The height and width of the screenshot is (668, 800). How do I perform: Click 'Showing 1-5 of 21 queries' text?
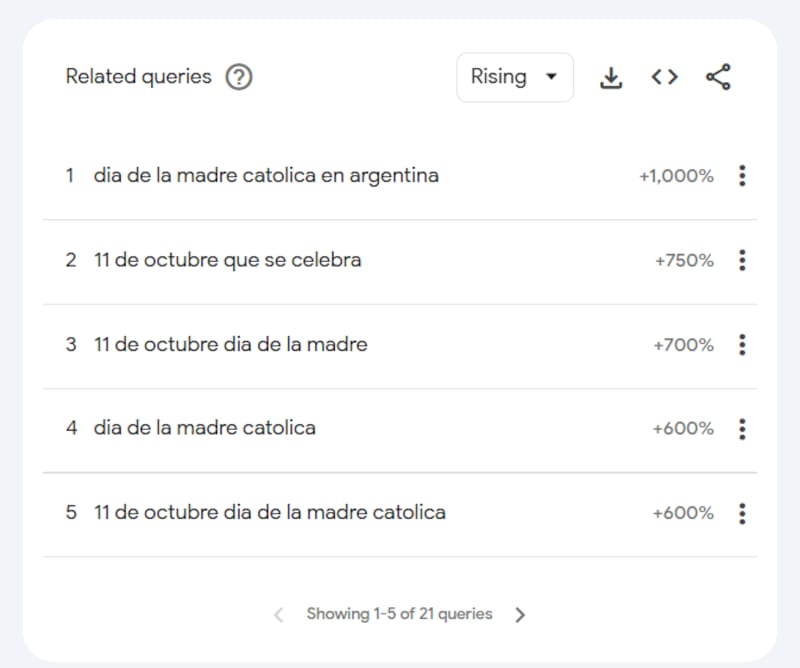tap(399, 614)
